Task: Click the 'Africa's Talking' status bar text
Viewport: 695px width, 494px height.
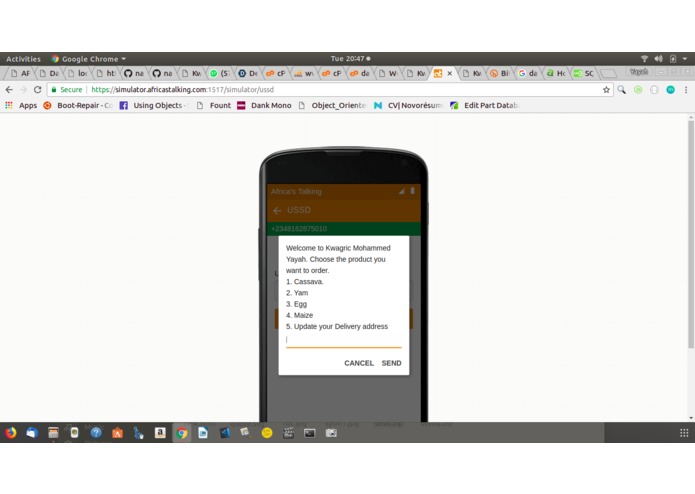Action: click(x=296, y=191)
